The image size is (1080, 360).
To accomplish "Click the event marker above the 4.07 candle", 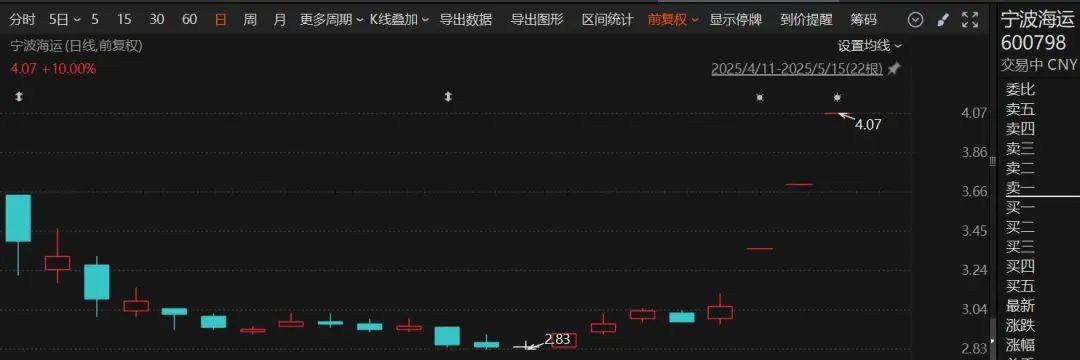I will pyautogui.click(x=837, y=98).
